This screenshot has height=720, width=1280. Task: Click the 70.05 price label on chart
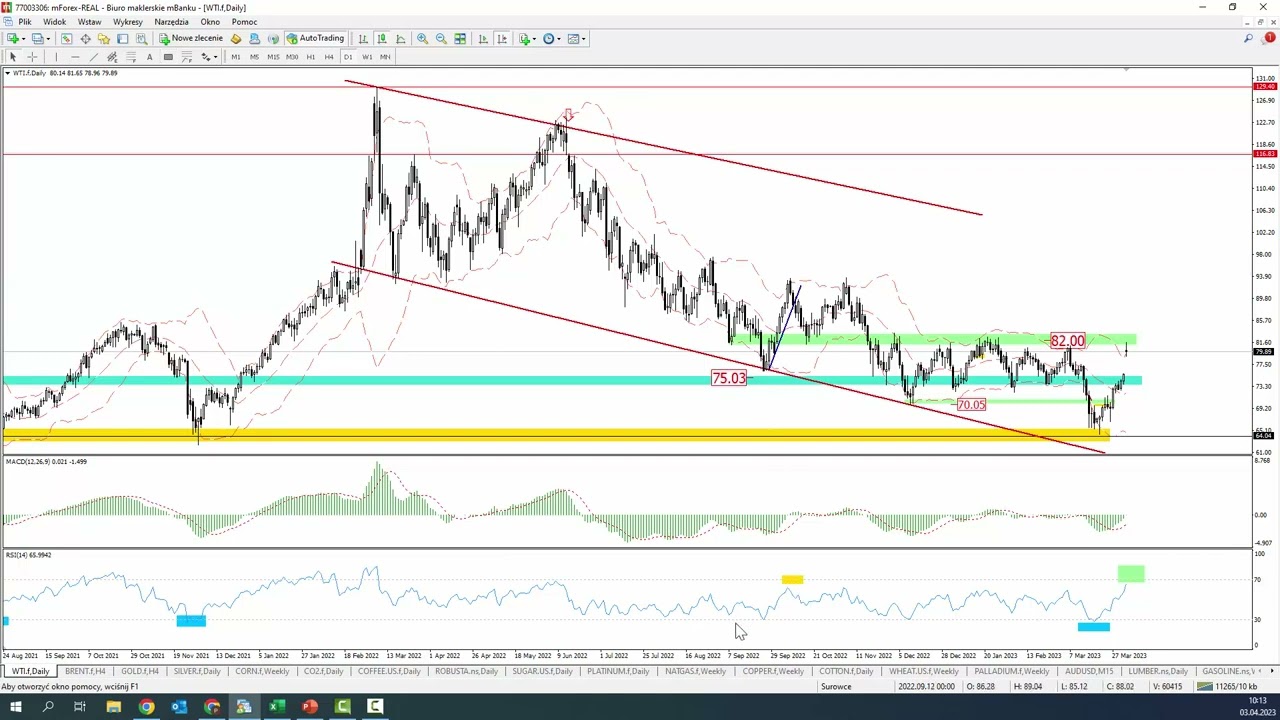(971, 405)
